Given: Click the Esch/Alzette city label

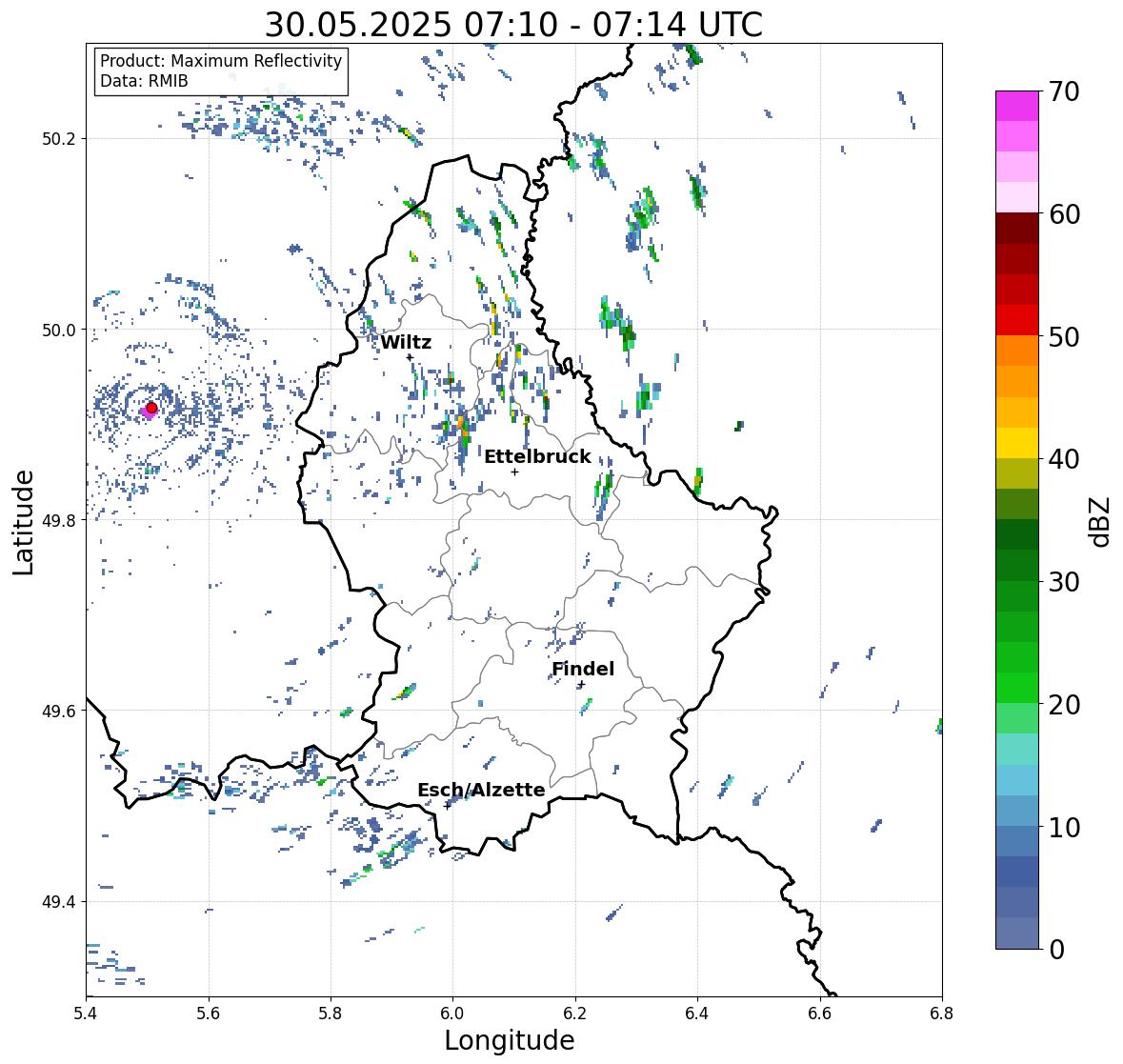Looking at the screenshot, I should [x=481, y=790].
